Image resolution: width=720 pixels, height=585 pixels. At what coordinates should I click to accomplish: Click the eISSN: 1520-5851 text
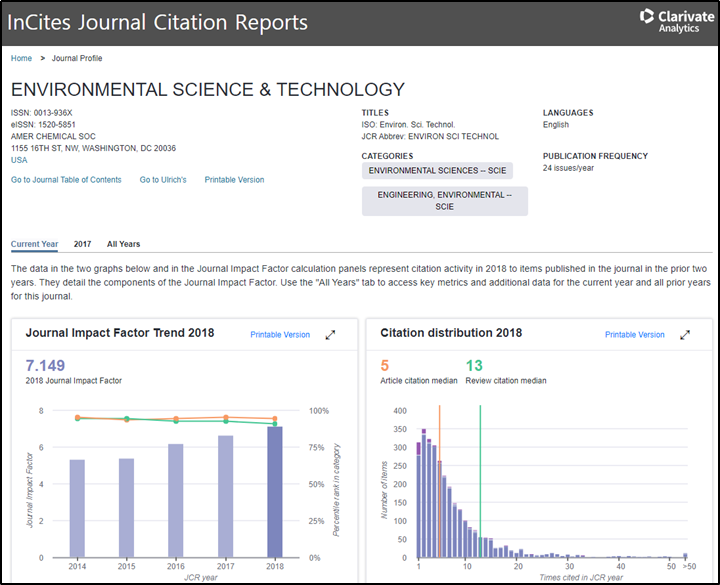click(43, 124)
